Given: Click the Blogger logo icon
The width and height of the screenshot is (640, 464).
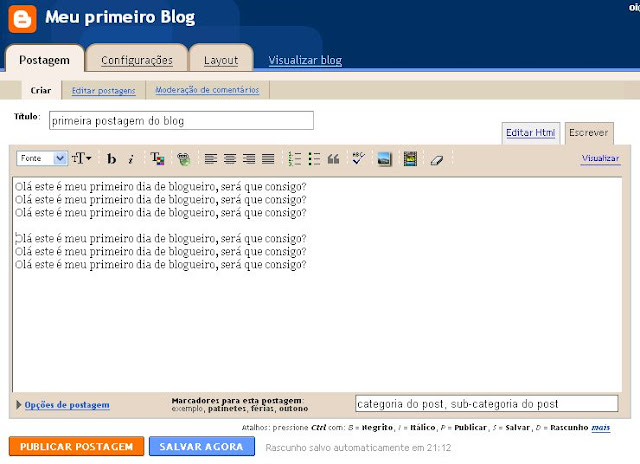Looking at the screenshot, I should [x=22, y=18].
